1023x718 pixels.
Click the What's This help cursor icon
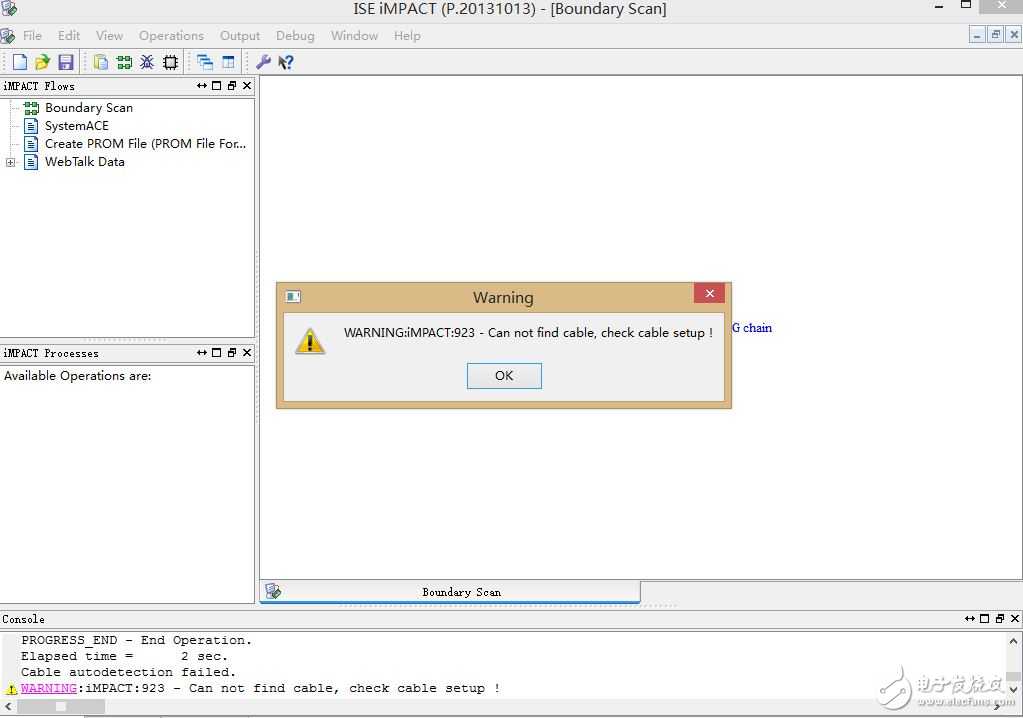click(286, 62)
